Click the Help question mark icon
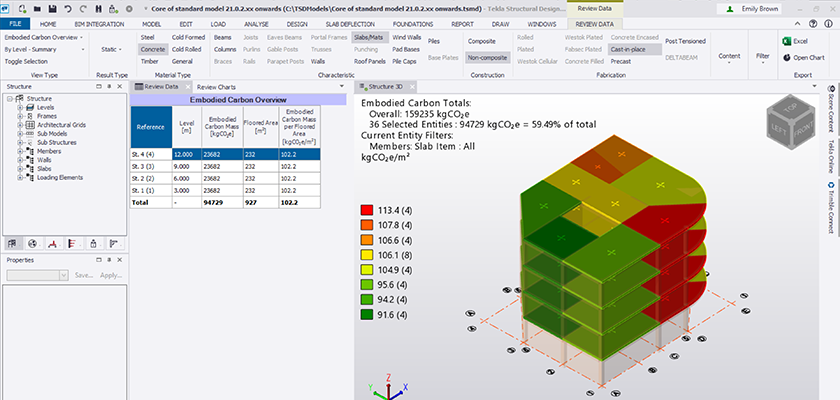840x400 pixels. pyautogui.click(x=814, y=24)
